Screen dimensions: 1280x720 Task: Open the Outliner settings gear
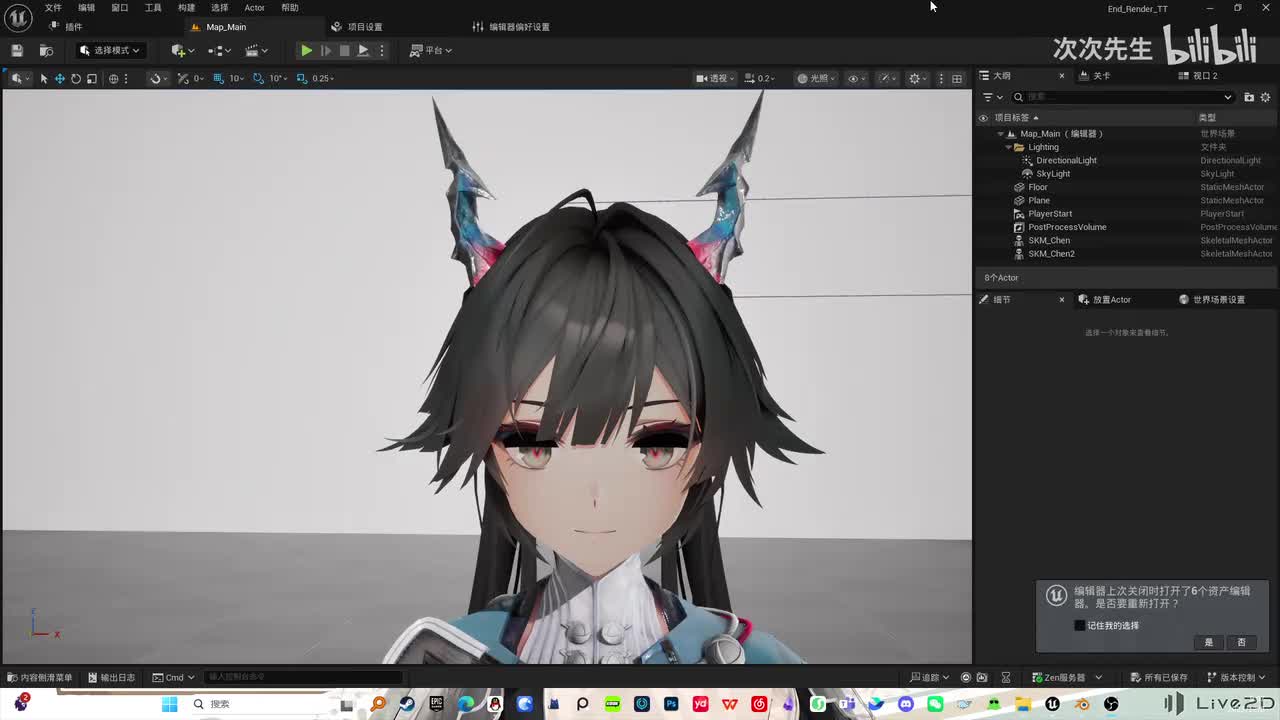coord(1265,97)
